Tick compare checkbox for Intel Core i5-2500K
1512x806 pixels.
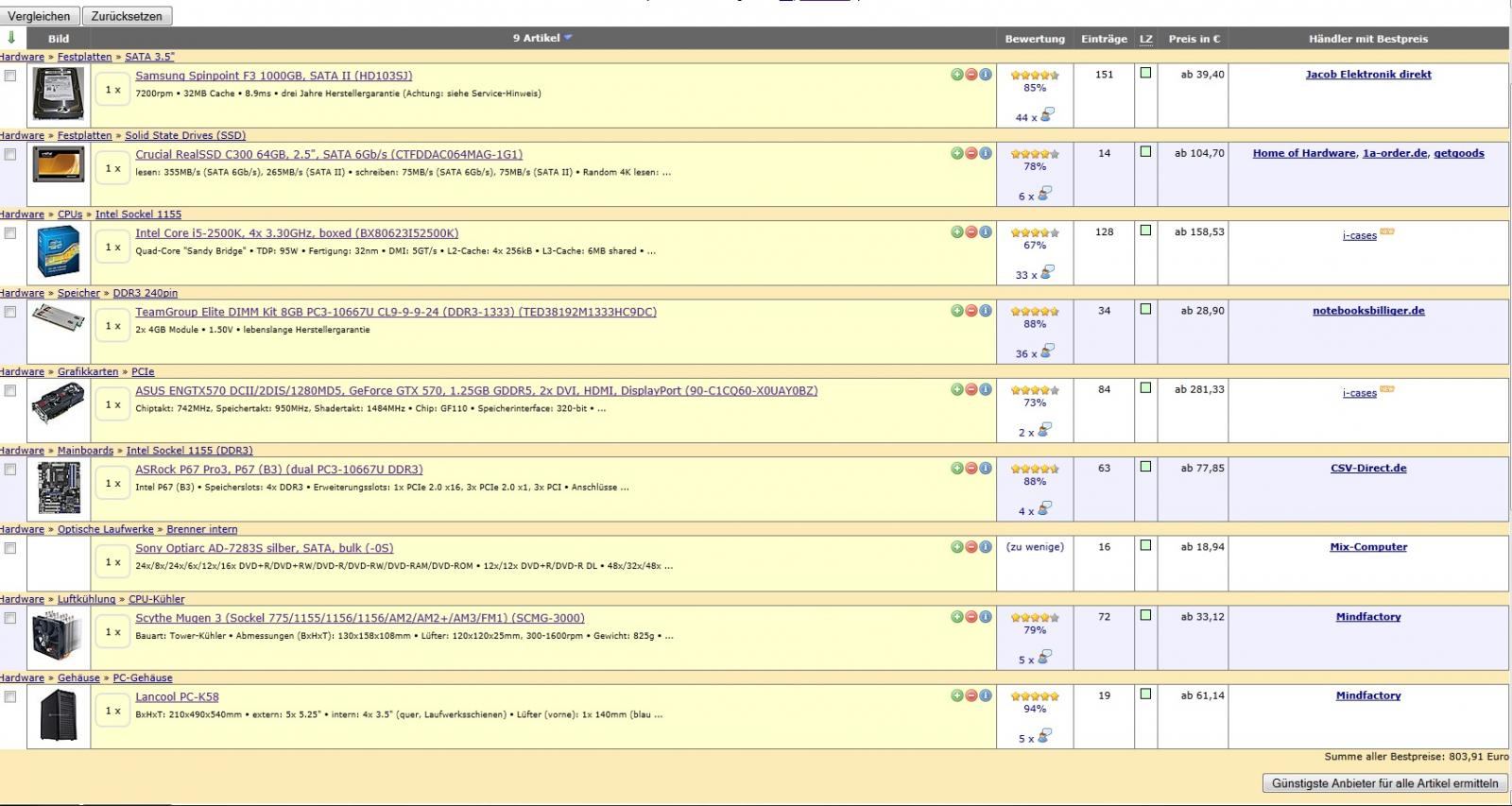[x=10, y=232]
